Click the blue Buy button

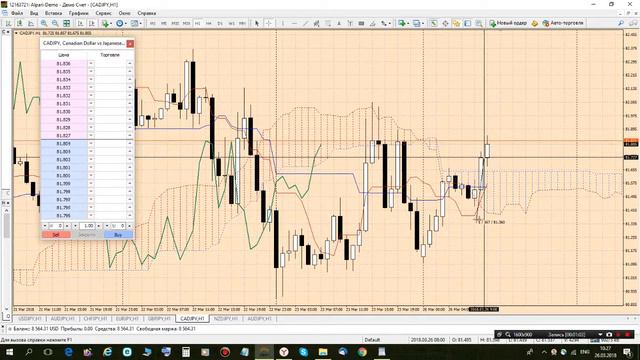click(x=118, y=235)
